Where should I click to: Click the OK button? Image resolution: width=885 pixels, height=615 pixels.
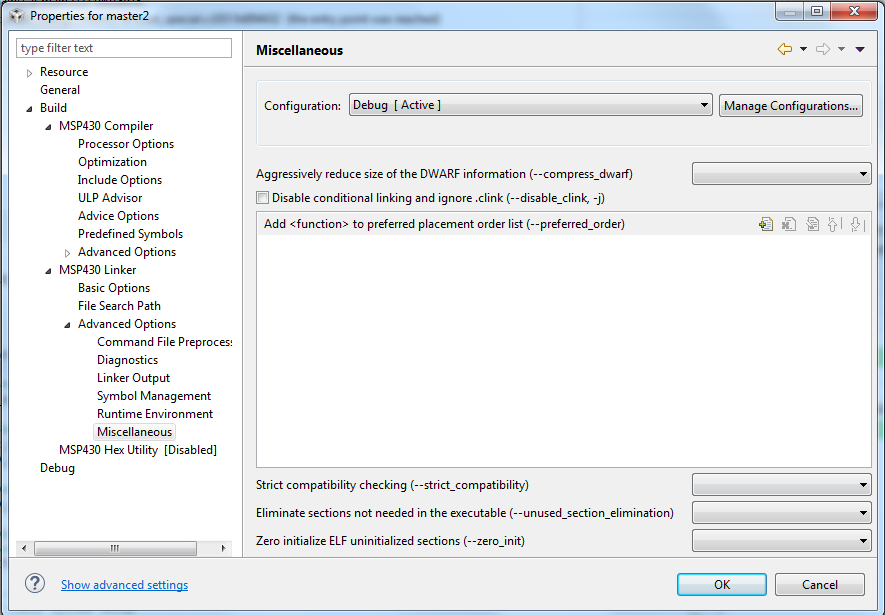pos(722,585)
